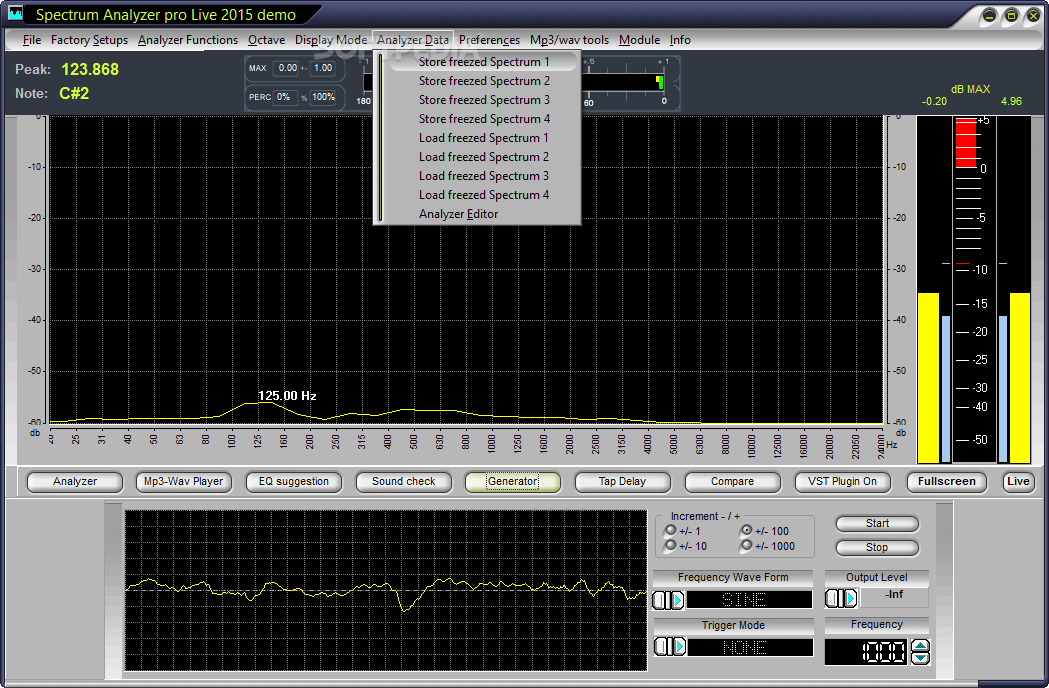The height and width of the screenshot is (688, 1049).
Task: Open the Tap Delay panel
Action: coord(622,482)
